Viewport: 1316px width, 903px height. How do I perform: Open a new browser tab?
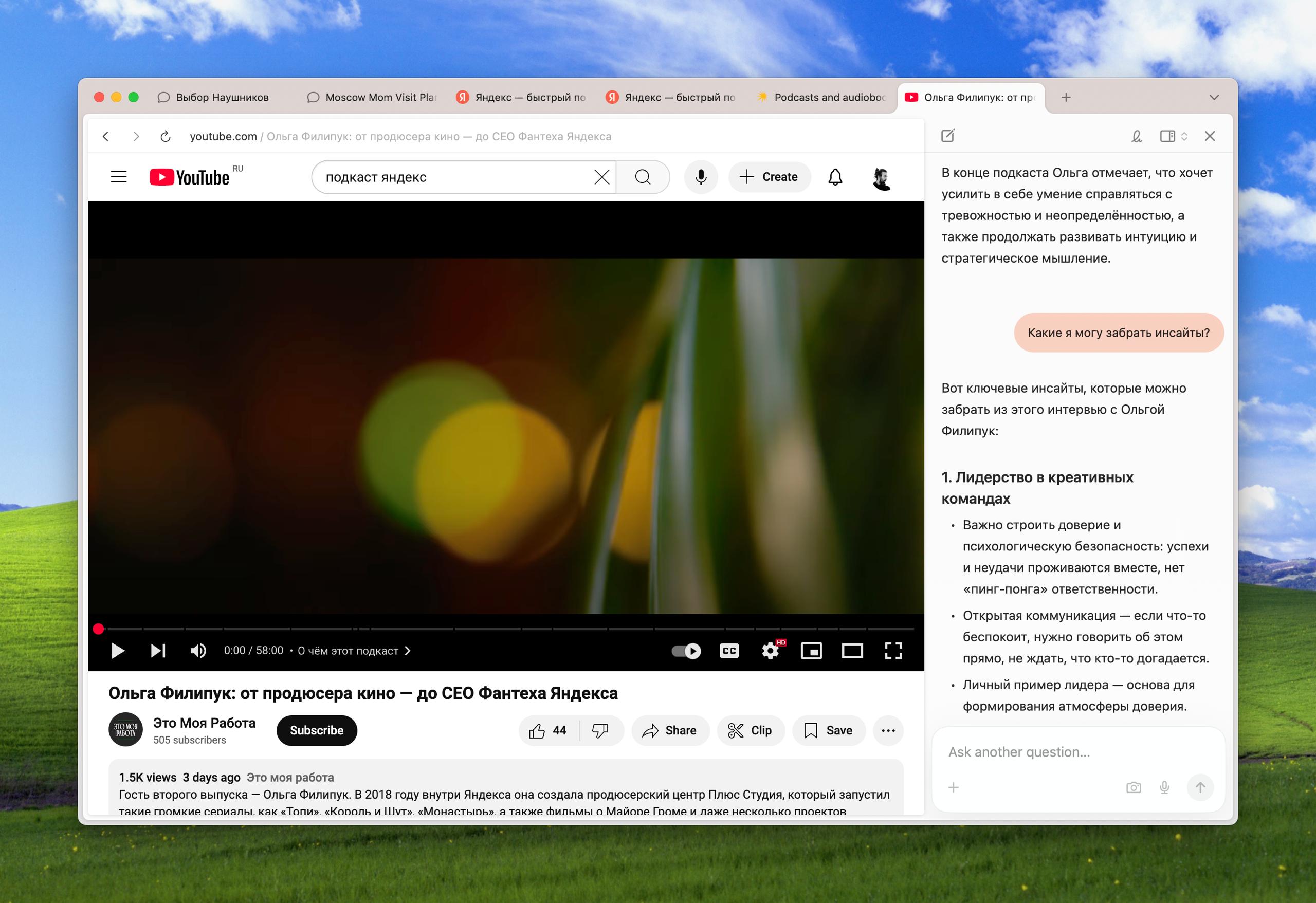[1066, 97]
